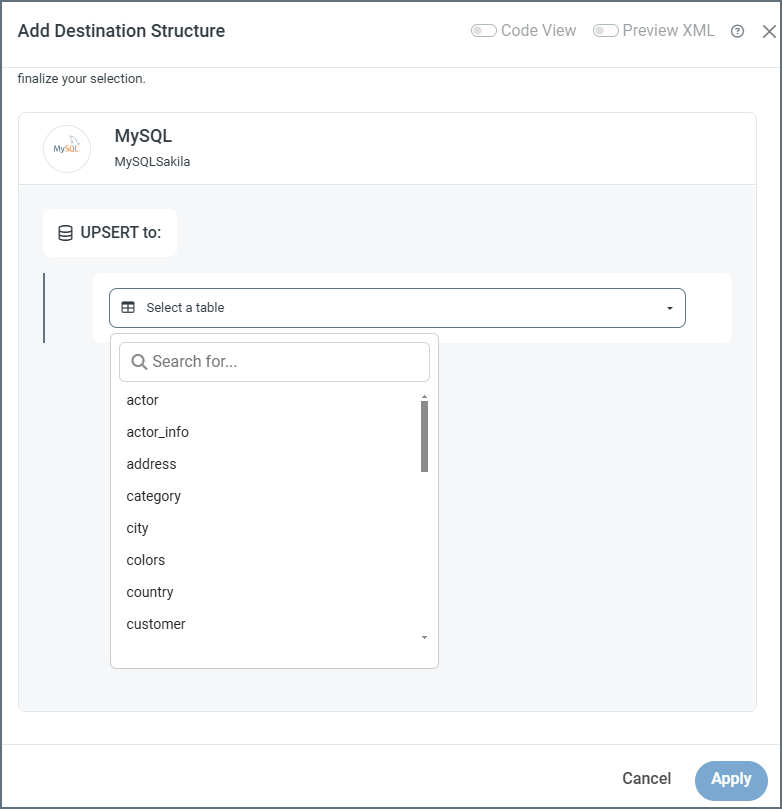The width and height of the screenshot is (782, 809).
Task: Pick the address table option
Action: click(x=152, y=464)
